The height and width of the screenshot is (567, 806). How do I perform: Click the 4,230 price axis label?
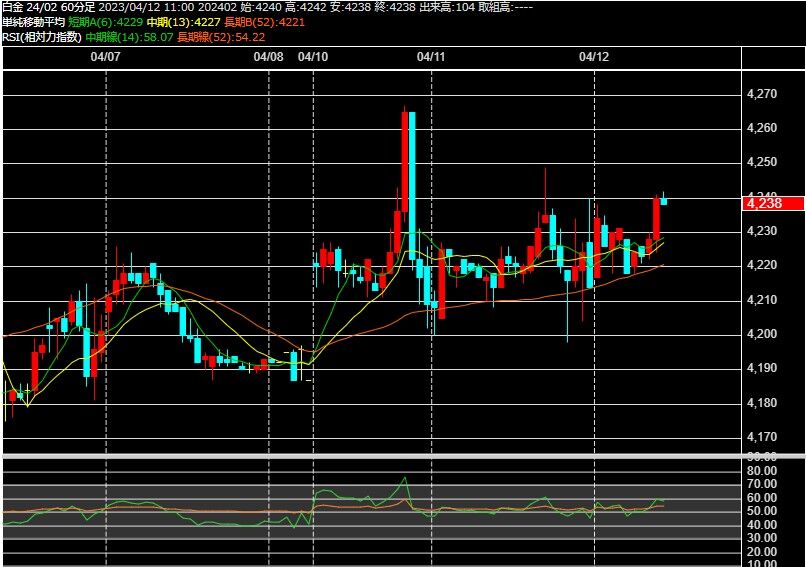762,231
